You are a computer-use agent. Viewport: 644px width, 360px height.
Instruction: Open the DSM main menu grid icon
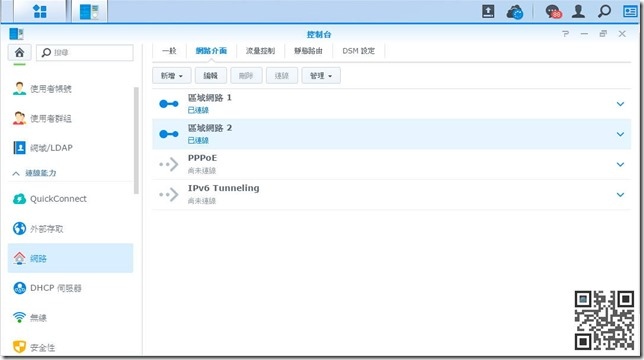[40, 11]
